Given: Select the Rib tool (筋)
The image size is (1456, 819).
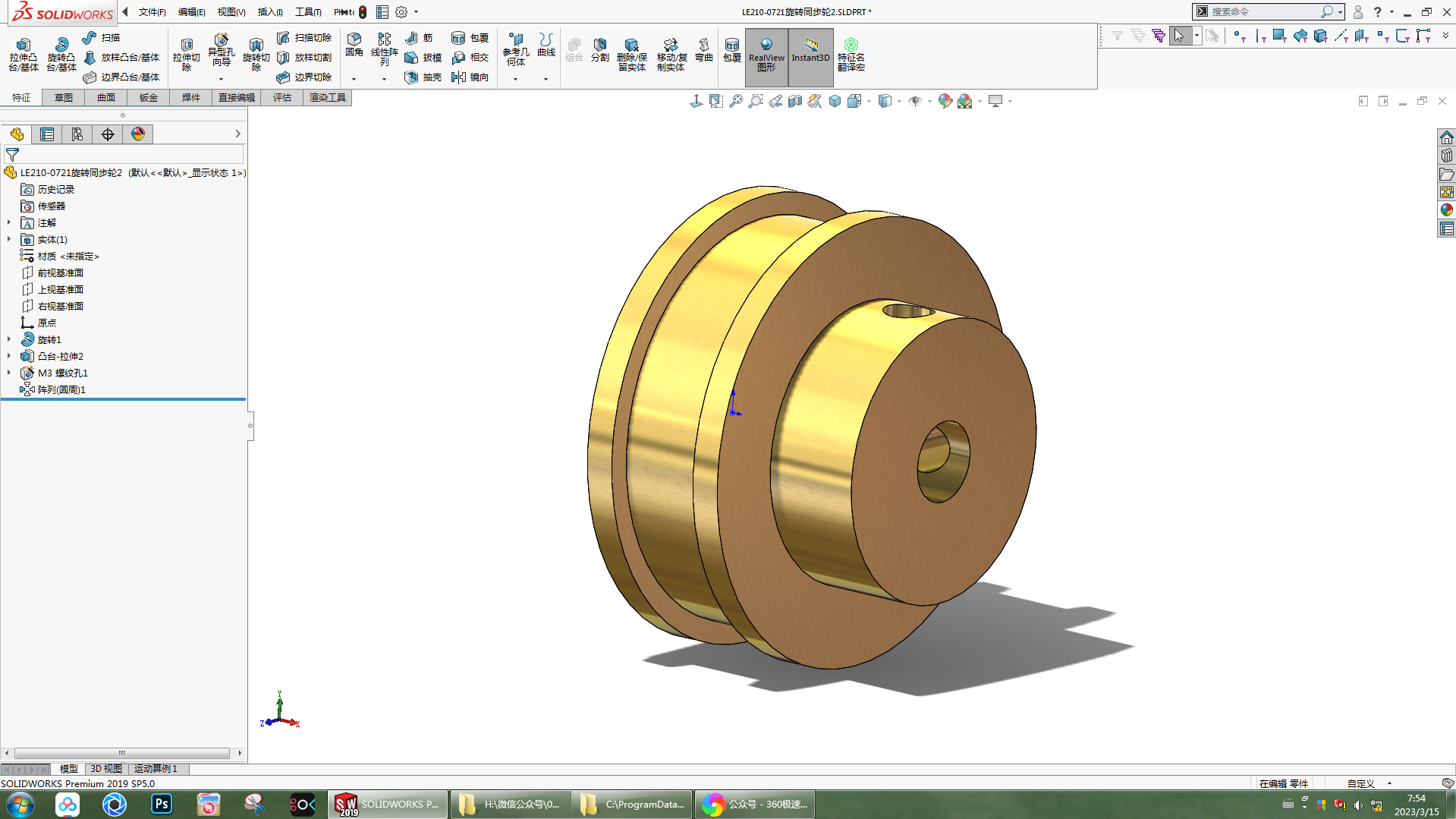Looking at the screenshot, I should point(419,37).
